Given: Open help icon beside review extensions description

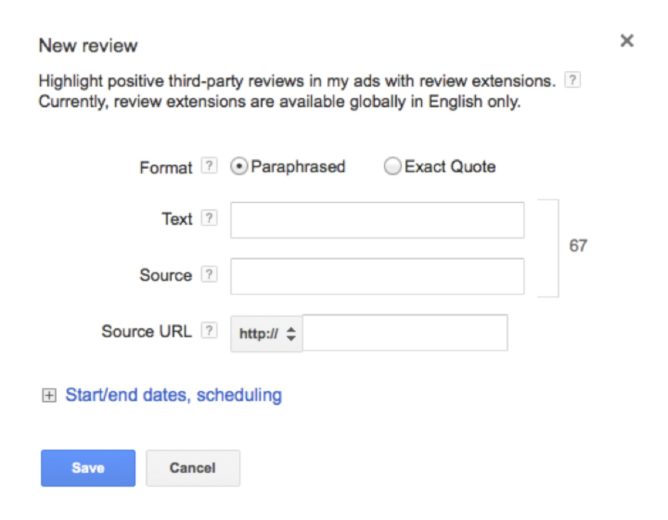Looking at the screenshot, I should click(x=572, y=80).
